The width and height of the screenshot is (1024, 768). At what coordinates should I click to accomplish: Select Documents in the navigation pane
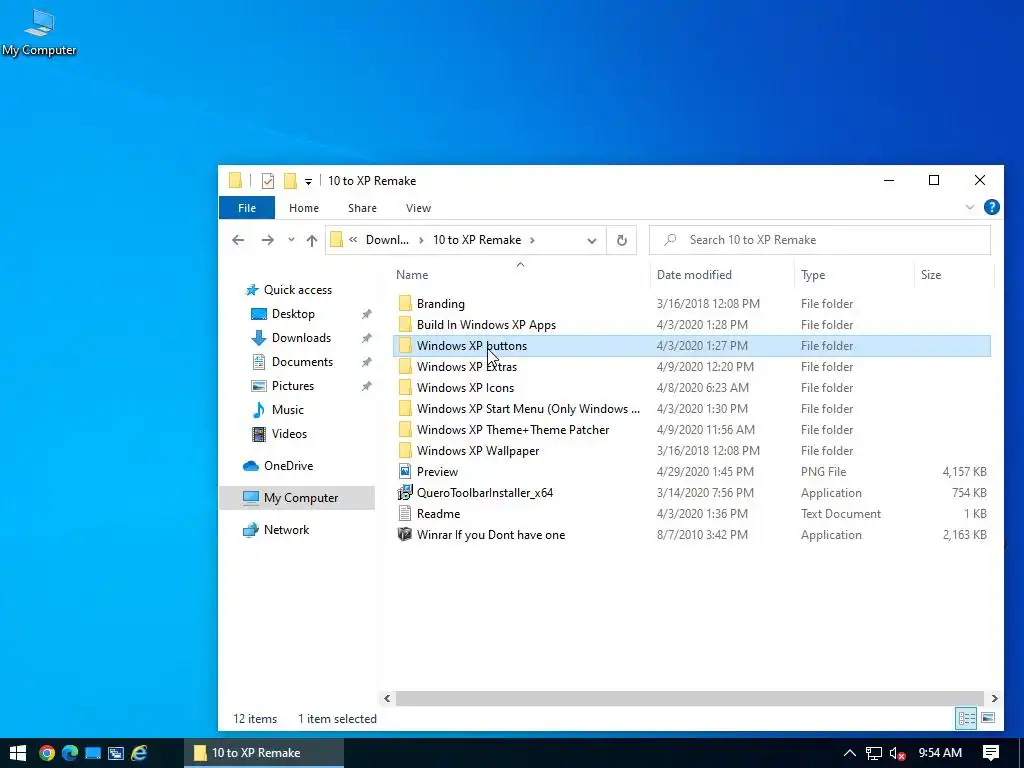tap(302, 362)
